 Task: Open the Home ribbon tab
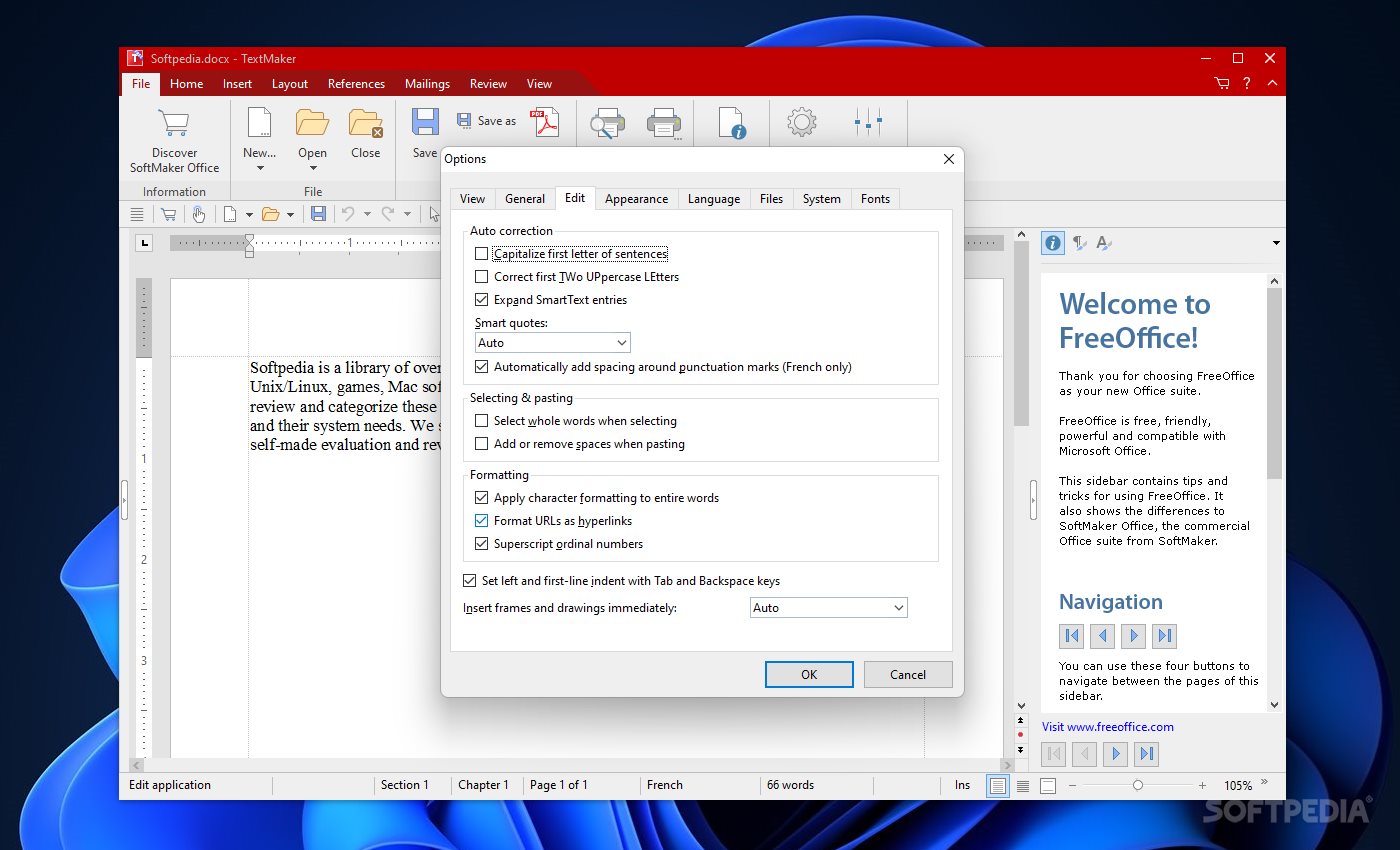tap(186, 84)
